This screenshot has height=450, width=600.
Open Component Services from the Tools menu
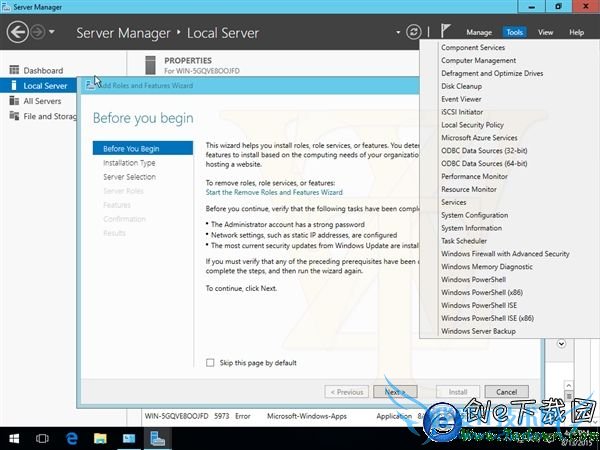pos(473,47)
